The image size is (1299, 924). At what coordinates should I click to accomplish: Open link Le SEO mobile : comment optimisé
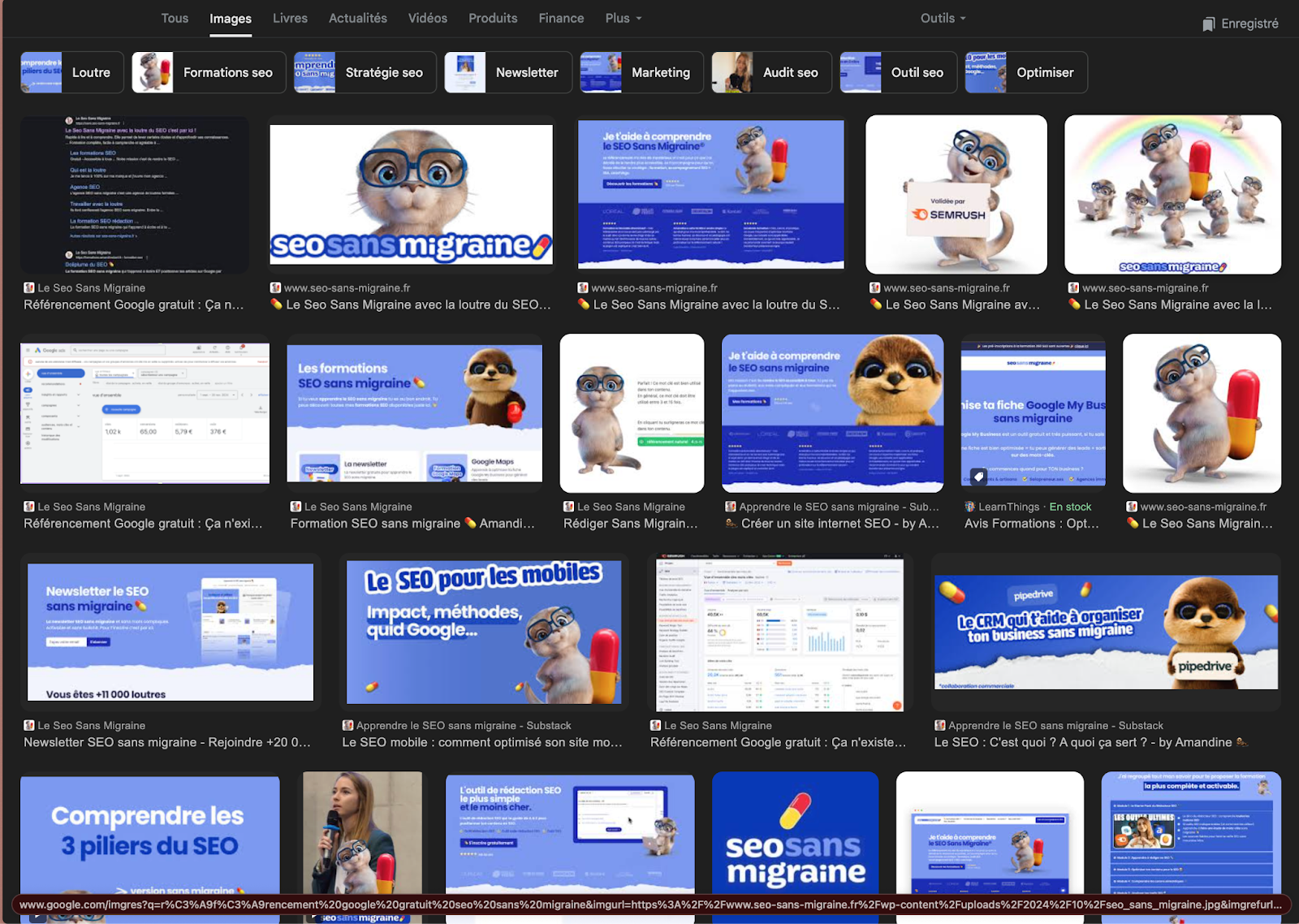(x=482, y=742)
